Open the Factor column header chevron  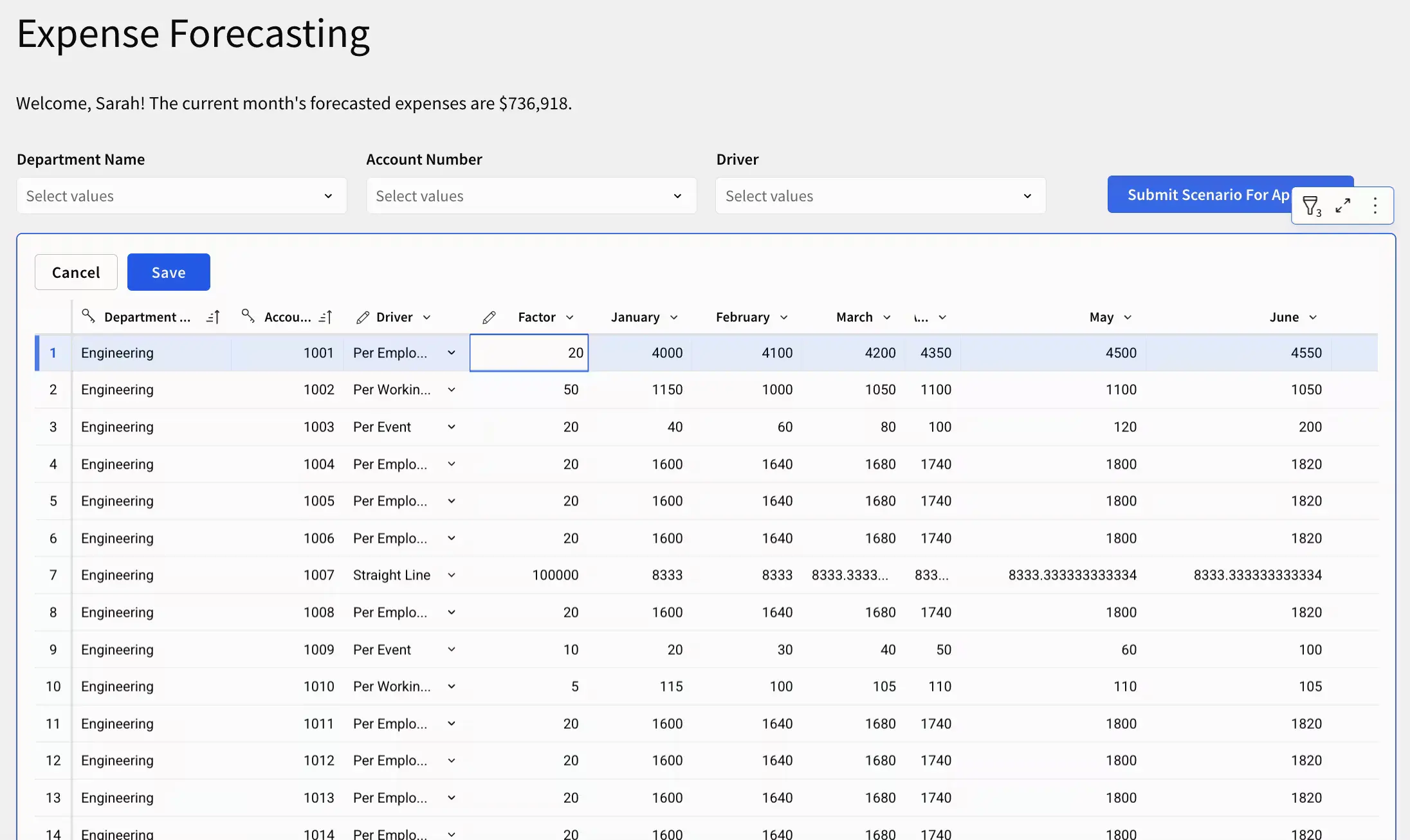coord(570,318)
